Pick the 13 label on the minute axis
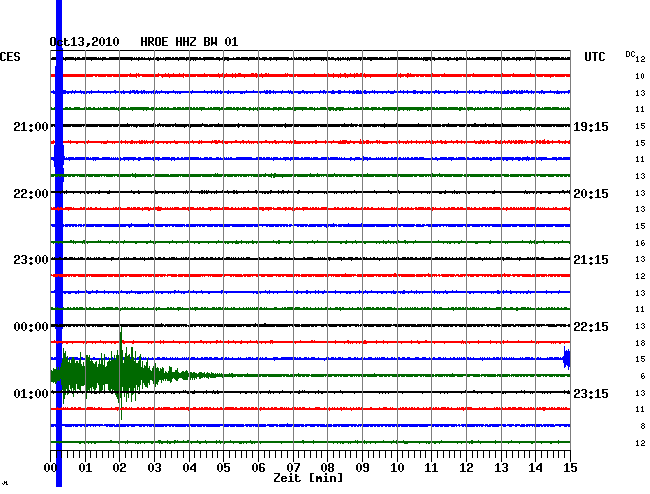The width and height of the screenshot is (650, 494). click(501, 468)
